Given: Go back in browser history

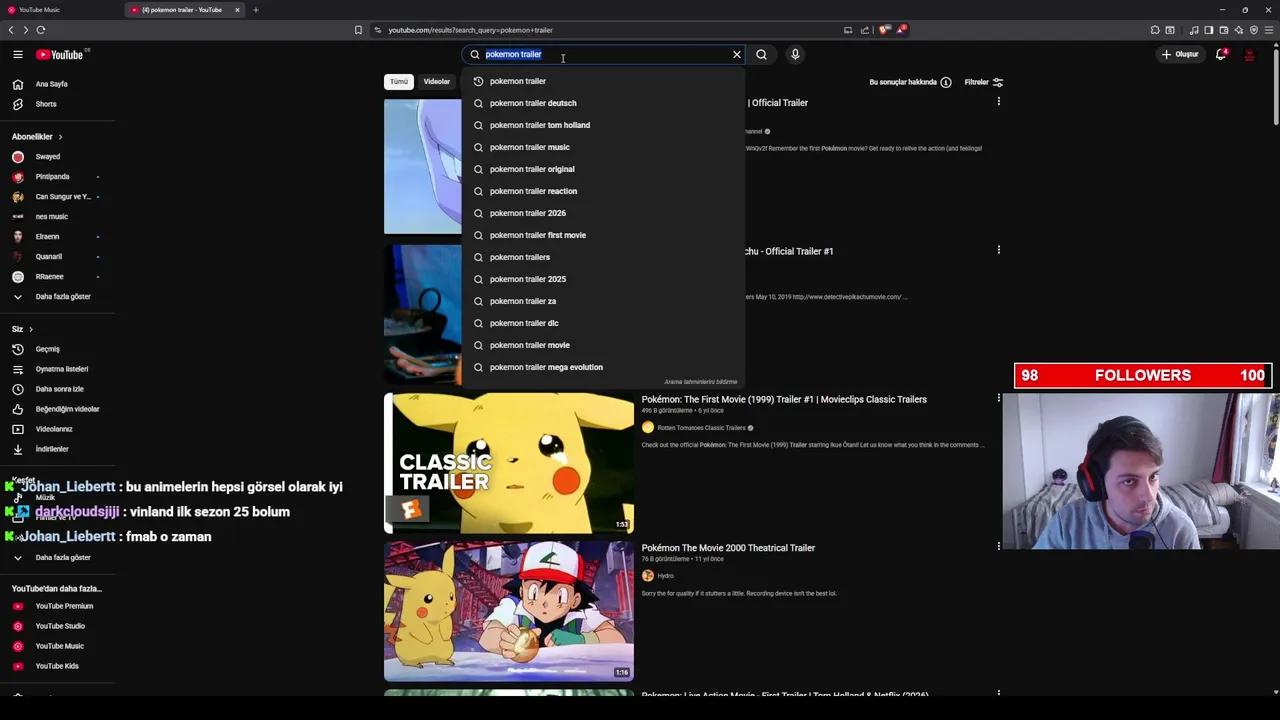Looking at the screenshot, I should pyautogui.click(x=11, y=30).
